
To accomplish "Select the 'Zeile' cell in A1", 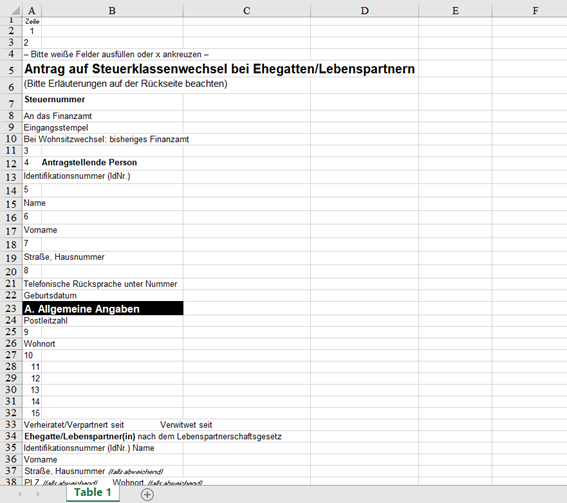I will pyautogui.click(x=32, y=21).
